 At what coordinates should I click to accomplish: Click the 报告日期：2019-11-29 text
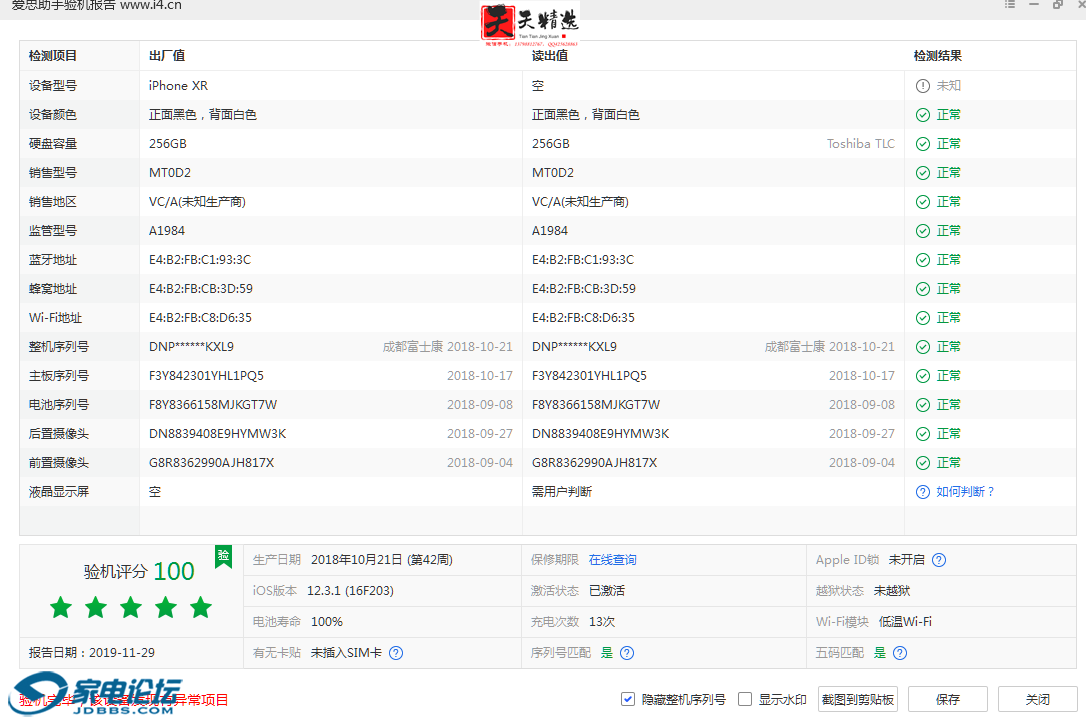[91, 653]
